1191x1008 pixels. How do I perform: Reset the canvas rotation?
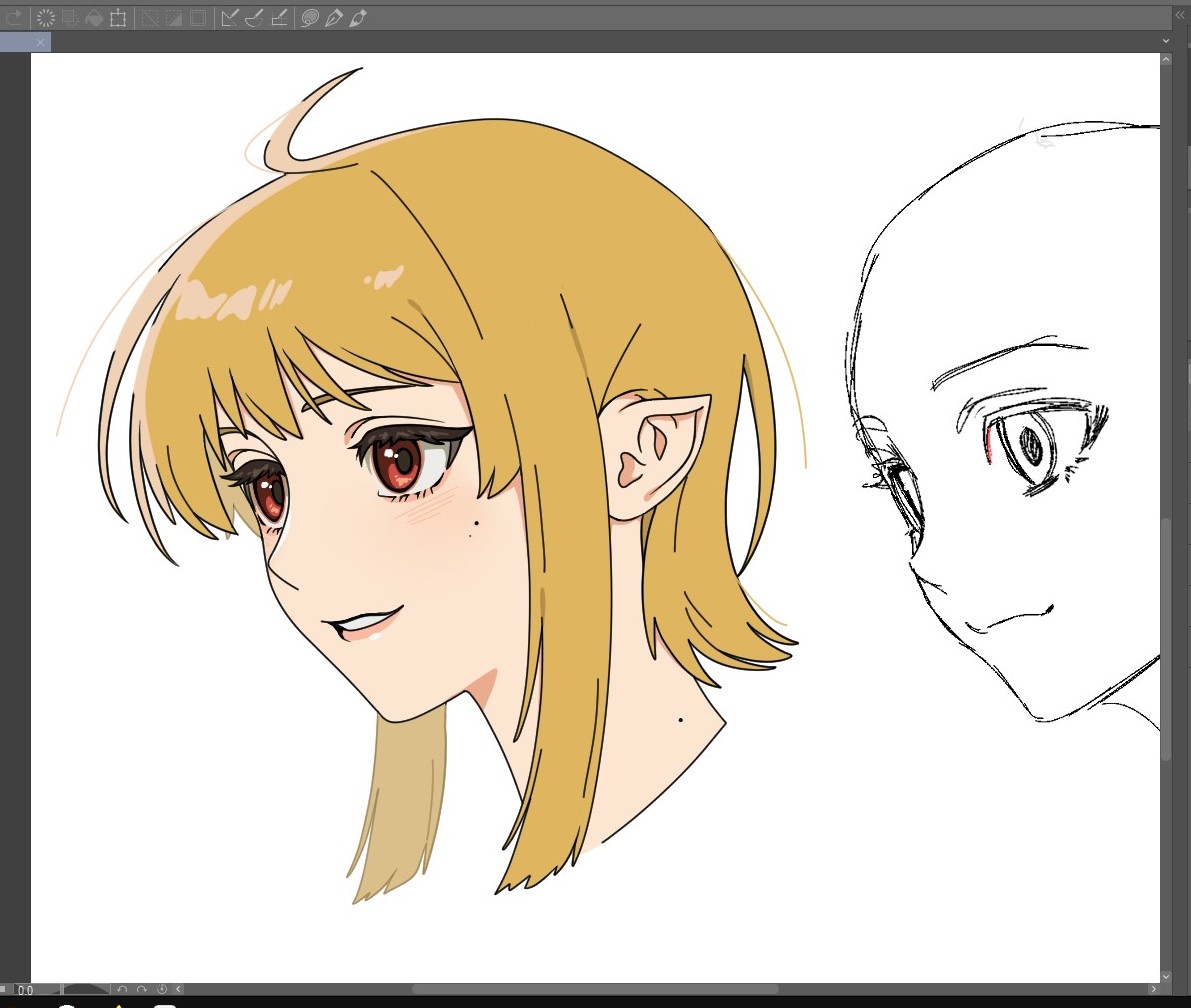(162, 989)
